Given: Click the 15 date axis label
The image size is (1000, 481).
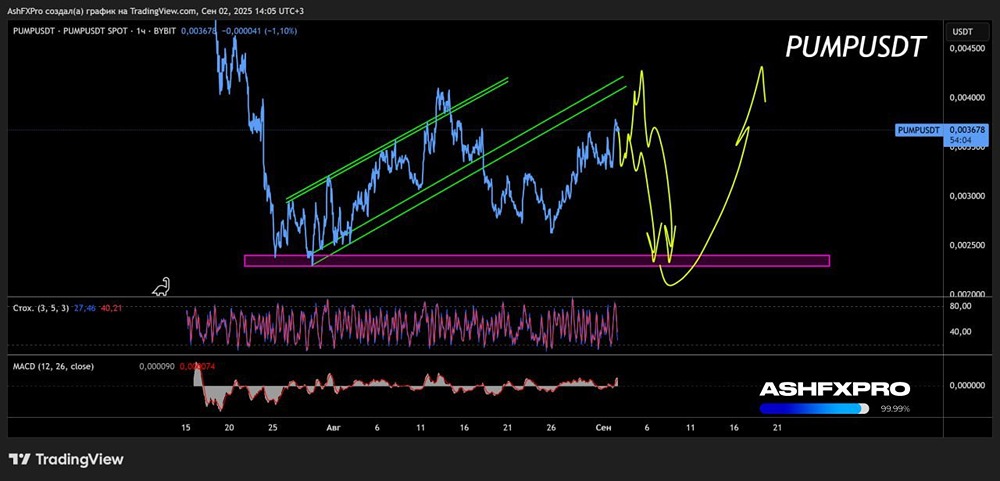Looking at the screenshot, I should tap(186, 428).
